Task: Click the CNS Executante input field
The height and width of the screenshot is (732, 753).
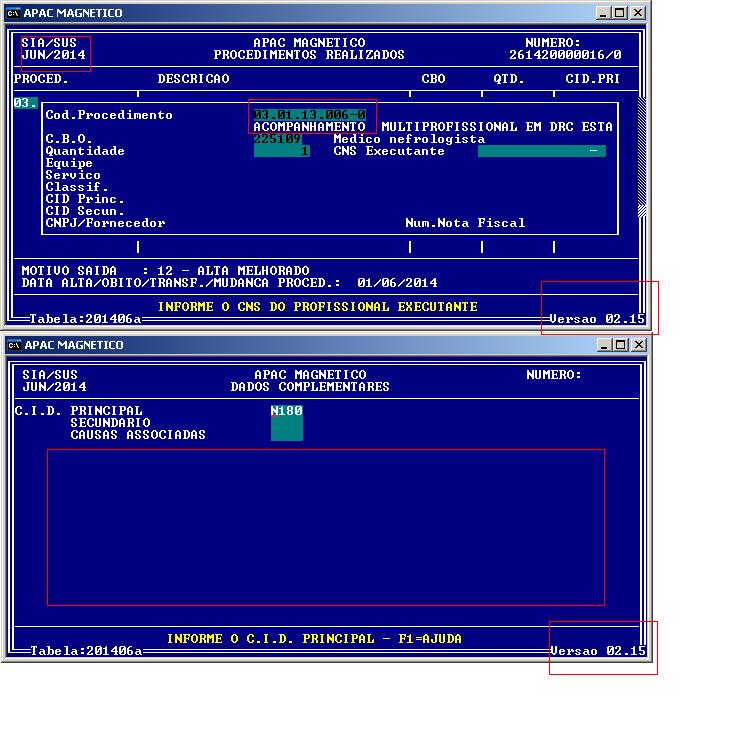Action: click(x=542, y=151)
